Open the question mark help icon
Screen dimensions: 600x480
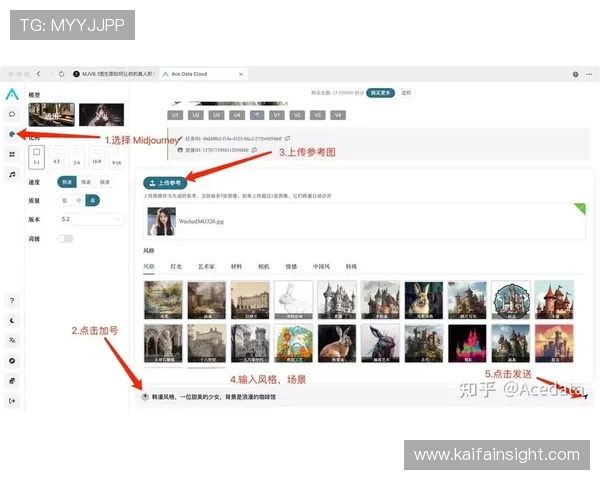12,300
